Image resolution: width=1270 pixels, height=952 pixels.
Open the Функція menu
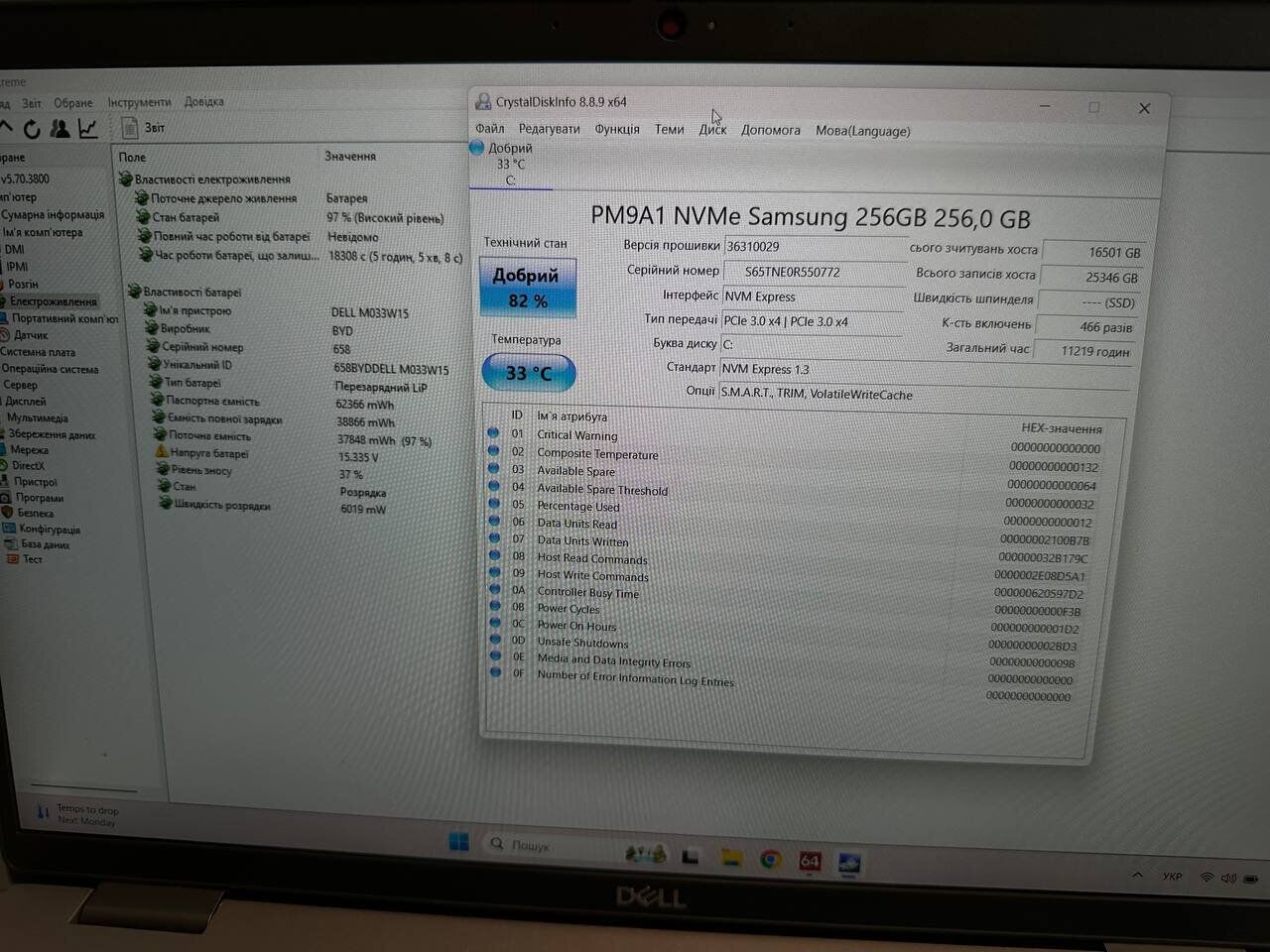617,129
